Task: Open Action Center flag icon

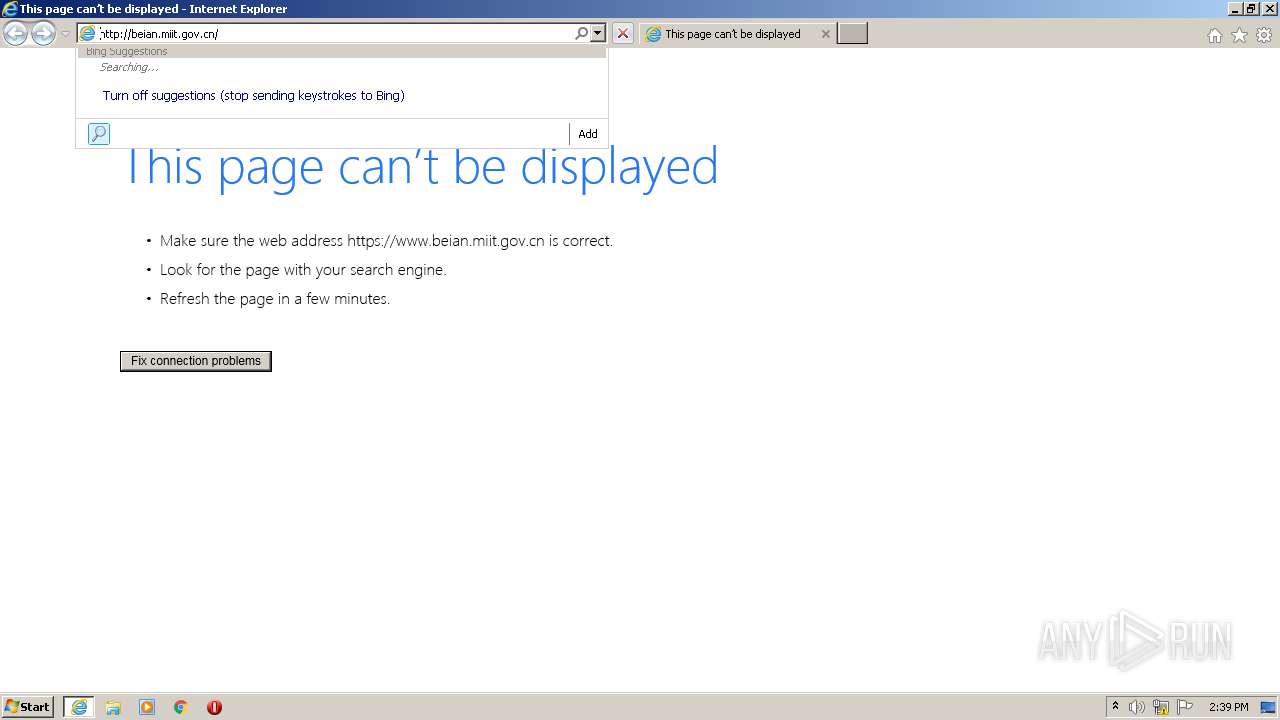Action: tap(1185, 707)
